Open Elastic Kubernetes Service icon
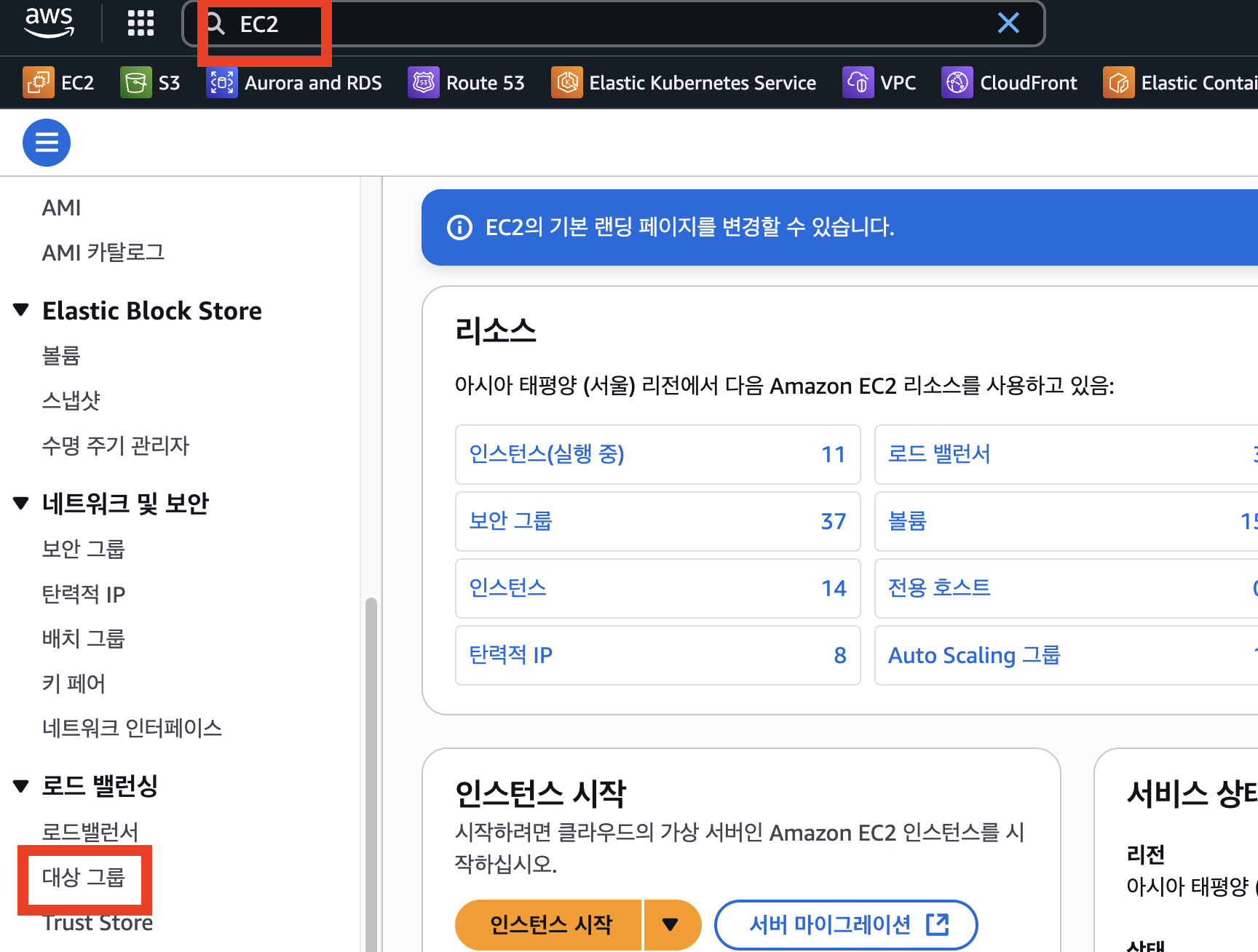1258x952 pixels. point(566,83)
